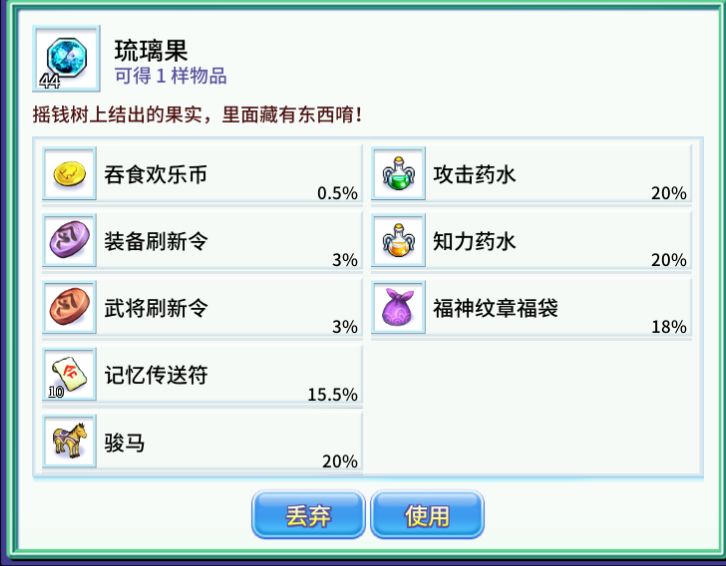Click the green 攻击药水 potion icon

399,174
